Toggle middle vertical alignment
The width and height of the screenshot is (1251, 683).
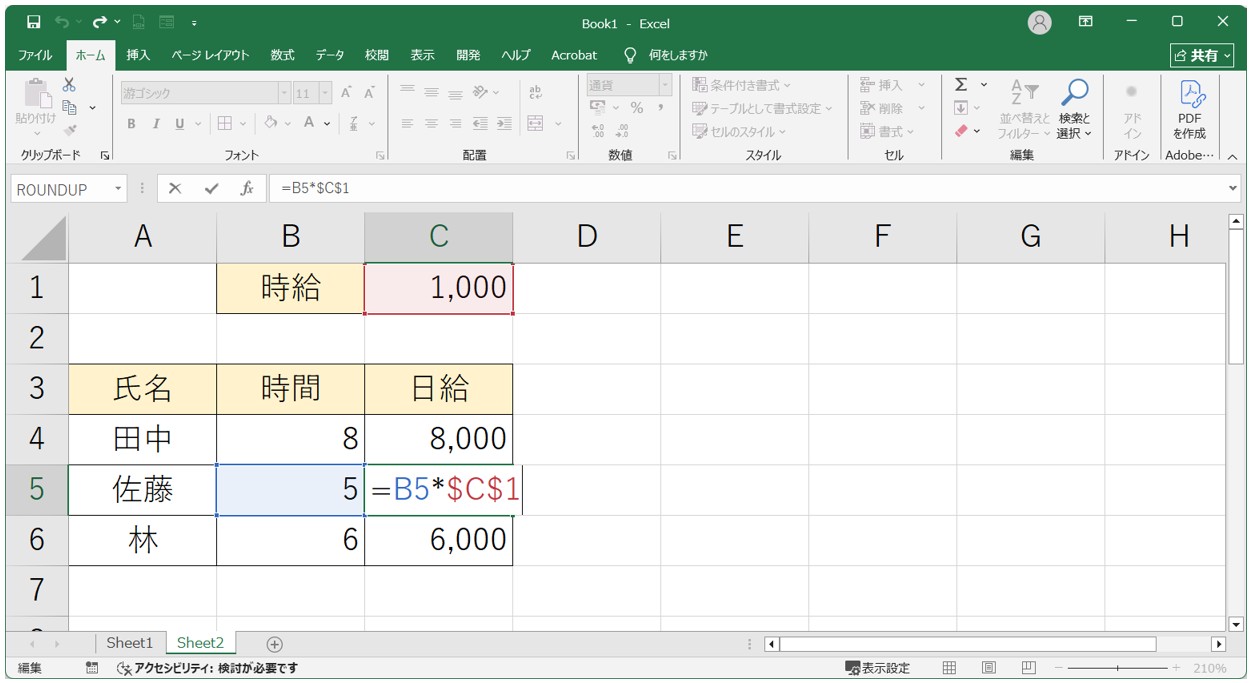click(431, 92)
